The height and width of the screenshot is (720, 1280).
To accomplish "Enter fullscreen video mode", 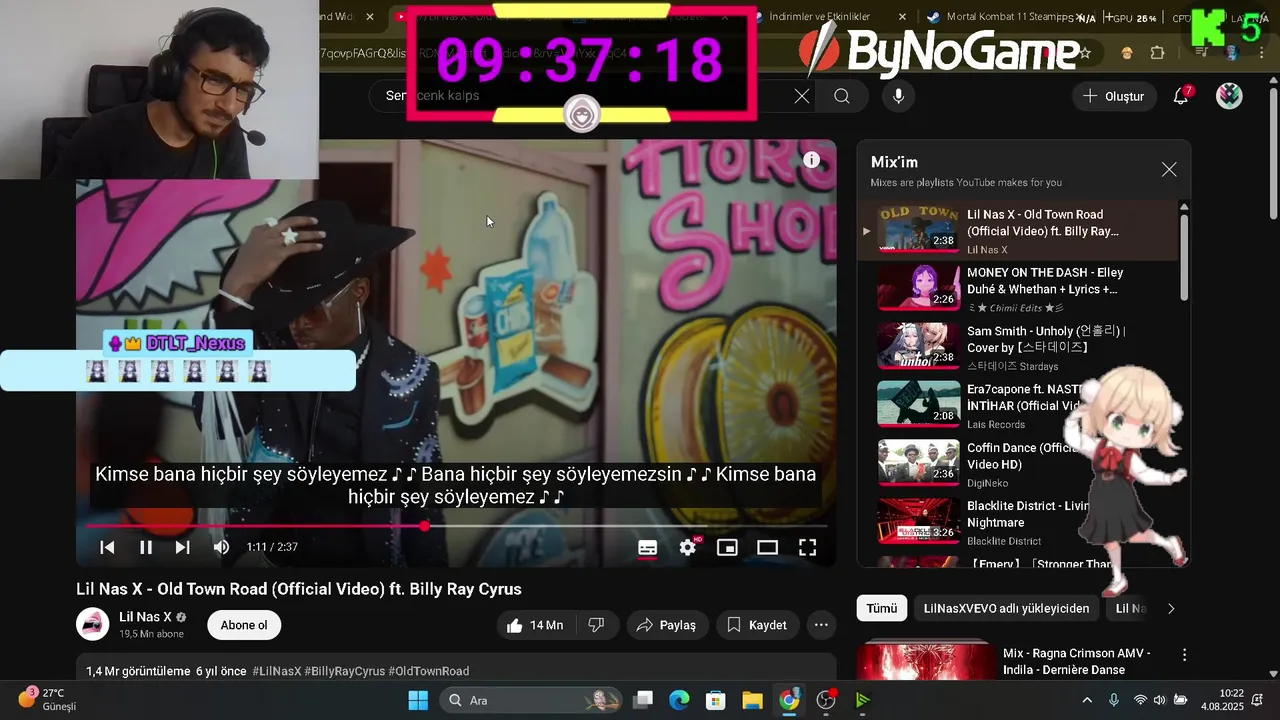I will (807, 547).
